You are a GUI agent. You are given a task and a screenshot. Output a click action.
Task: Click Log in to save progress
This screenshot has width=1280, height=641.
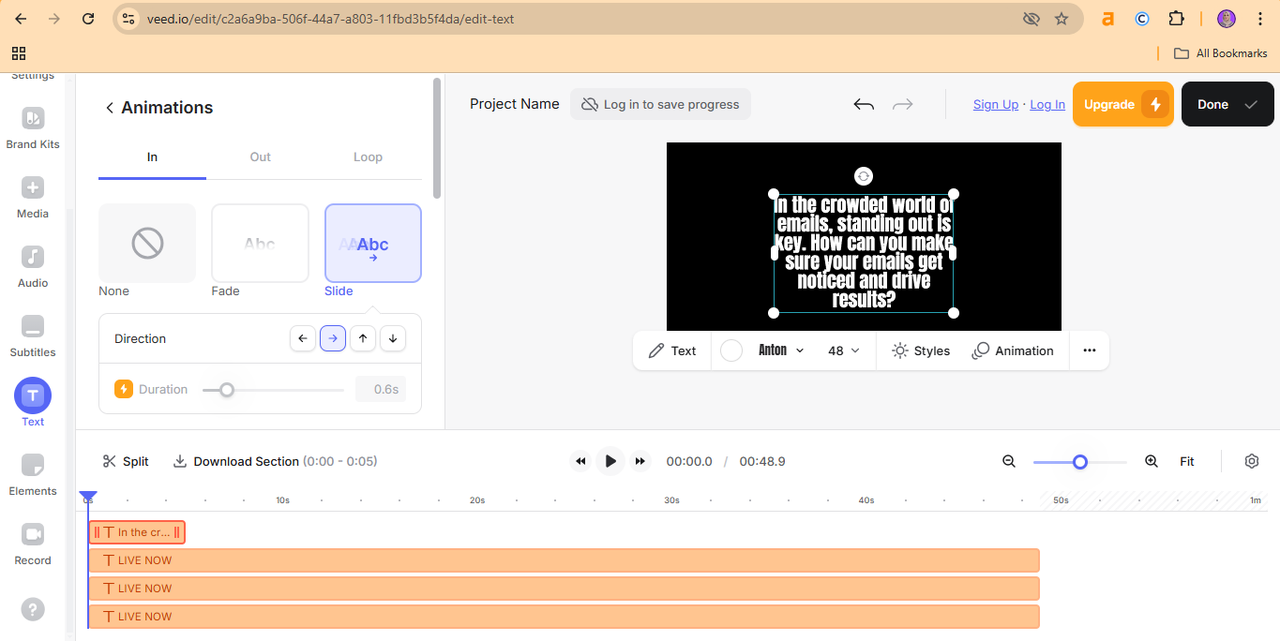pyautogui.click(x=660, y=104)
